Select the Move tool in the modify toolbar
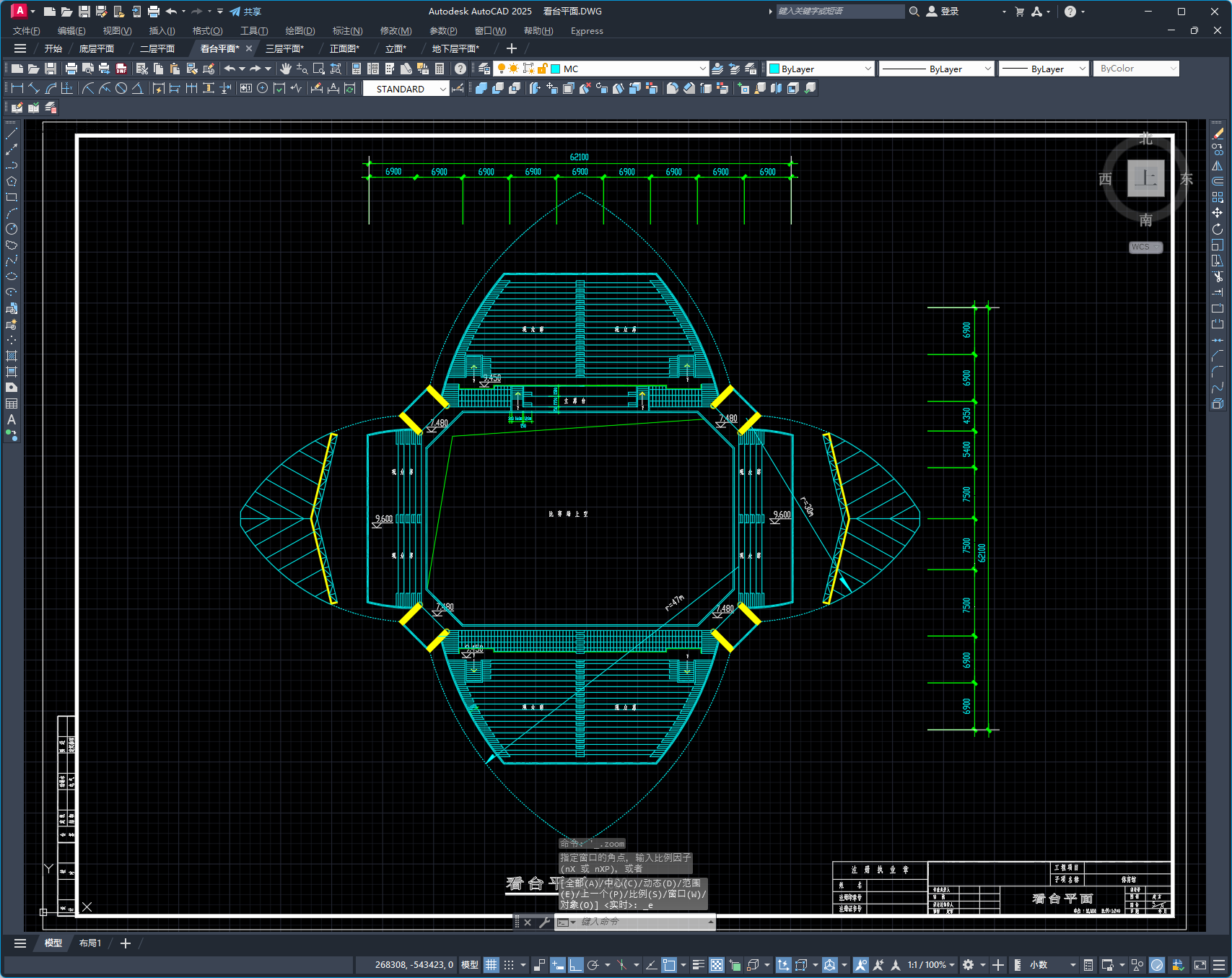 (1218, 213)
